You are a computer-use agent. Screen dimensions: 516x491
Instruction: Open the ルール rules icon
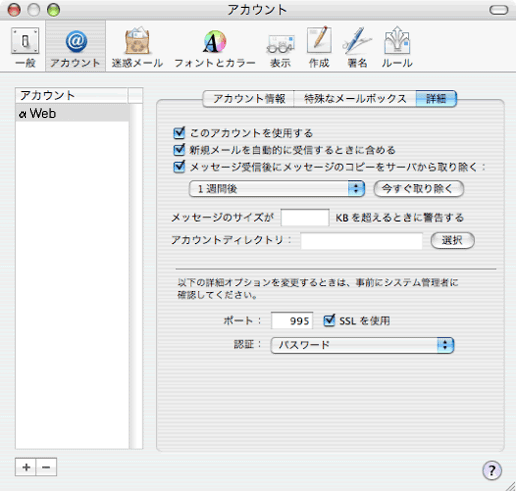click(397, 41)
